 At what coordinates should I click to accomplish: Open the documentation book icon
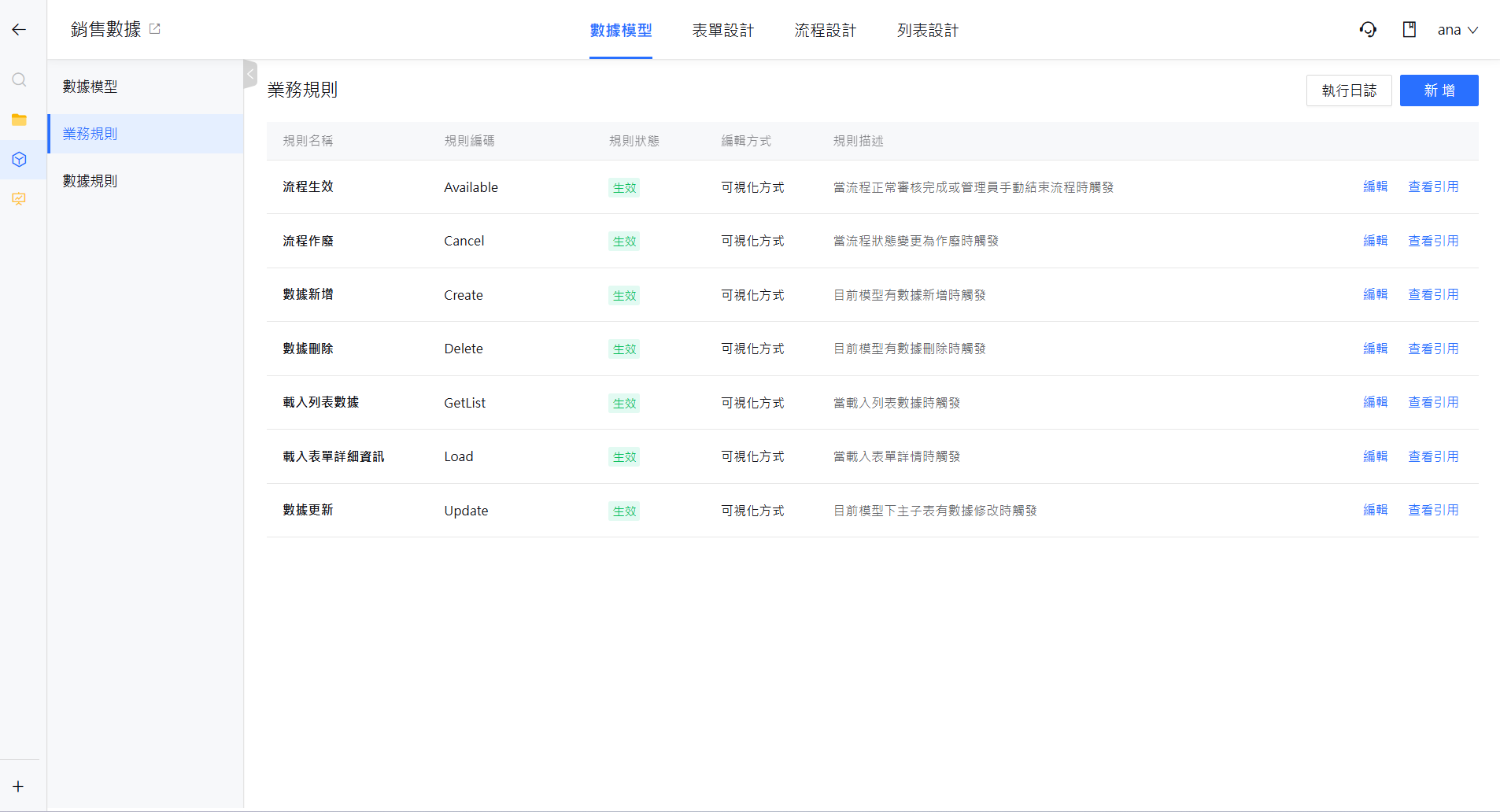coord(1409,30)
